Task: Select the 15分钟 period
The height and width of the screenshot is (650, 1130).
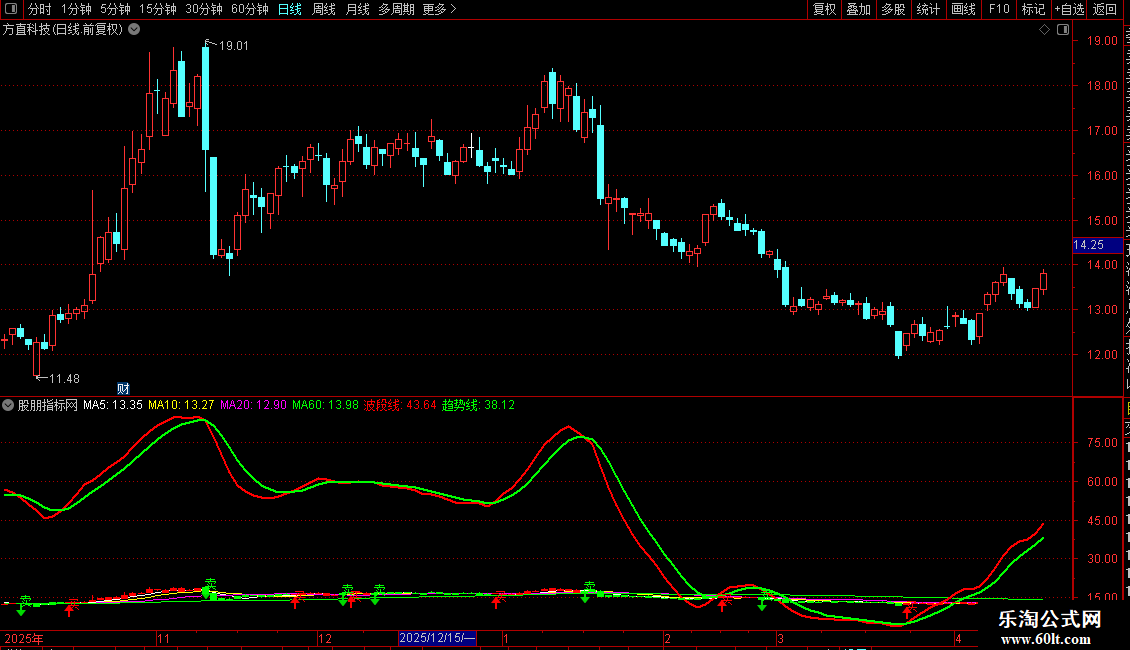Action: coord(158,9)
